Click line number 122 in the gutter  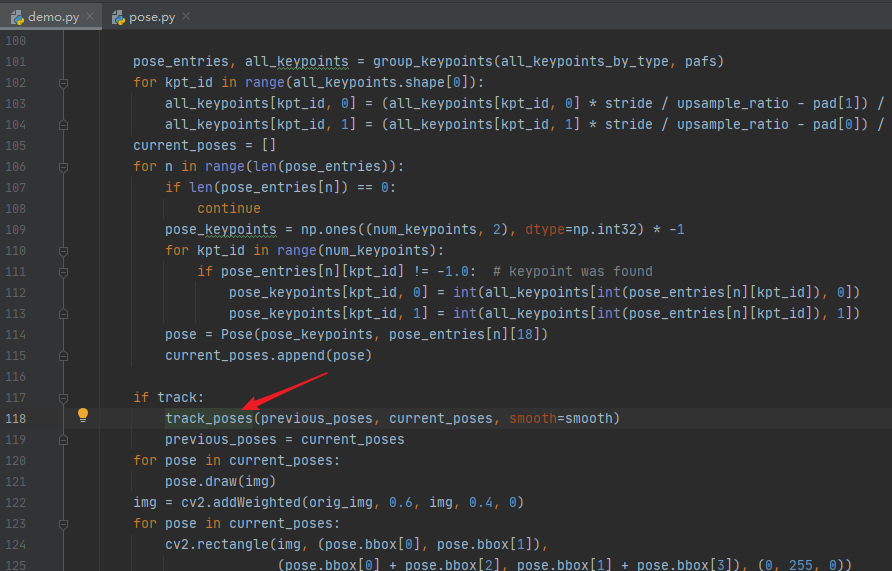(x=15, y=503)
